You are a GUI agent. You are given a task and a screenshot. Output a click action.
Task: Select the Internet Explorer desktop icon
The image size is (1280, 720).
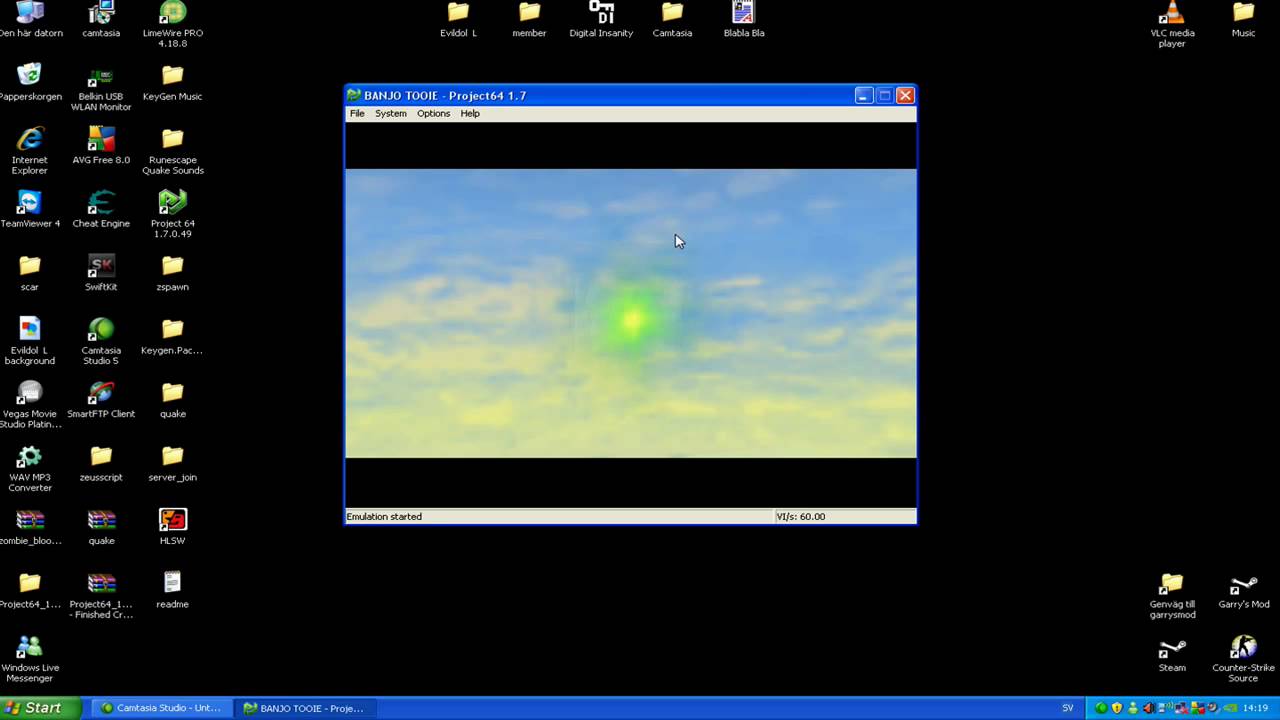point(29,151)
